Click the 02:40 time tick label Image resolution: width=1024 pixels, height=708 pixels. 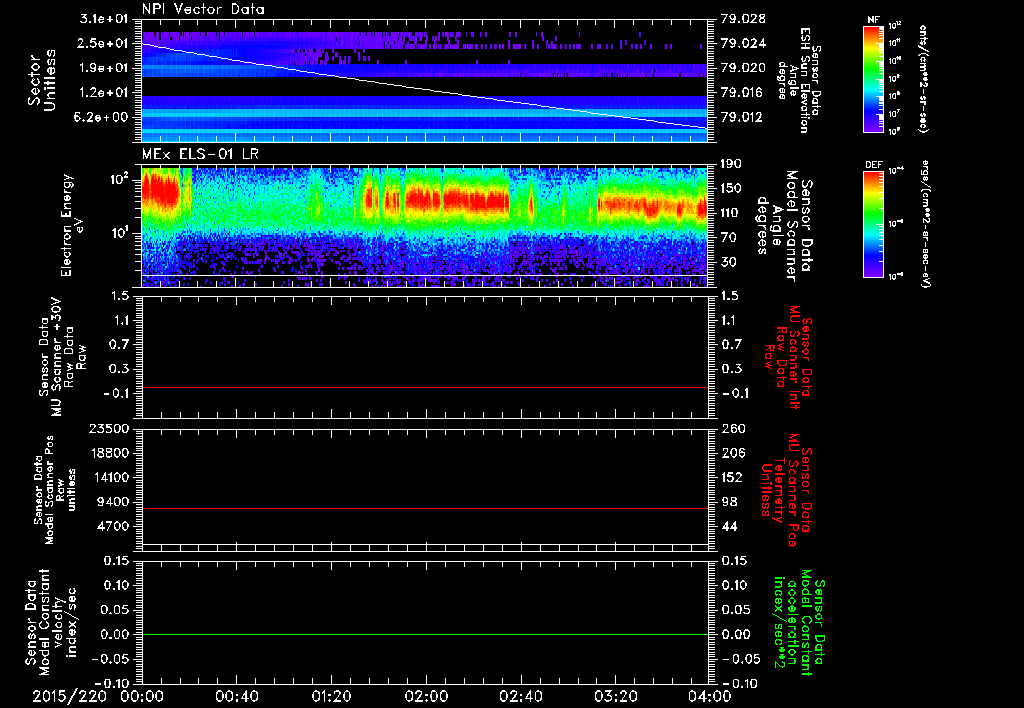[x=520, y=696]
